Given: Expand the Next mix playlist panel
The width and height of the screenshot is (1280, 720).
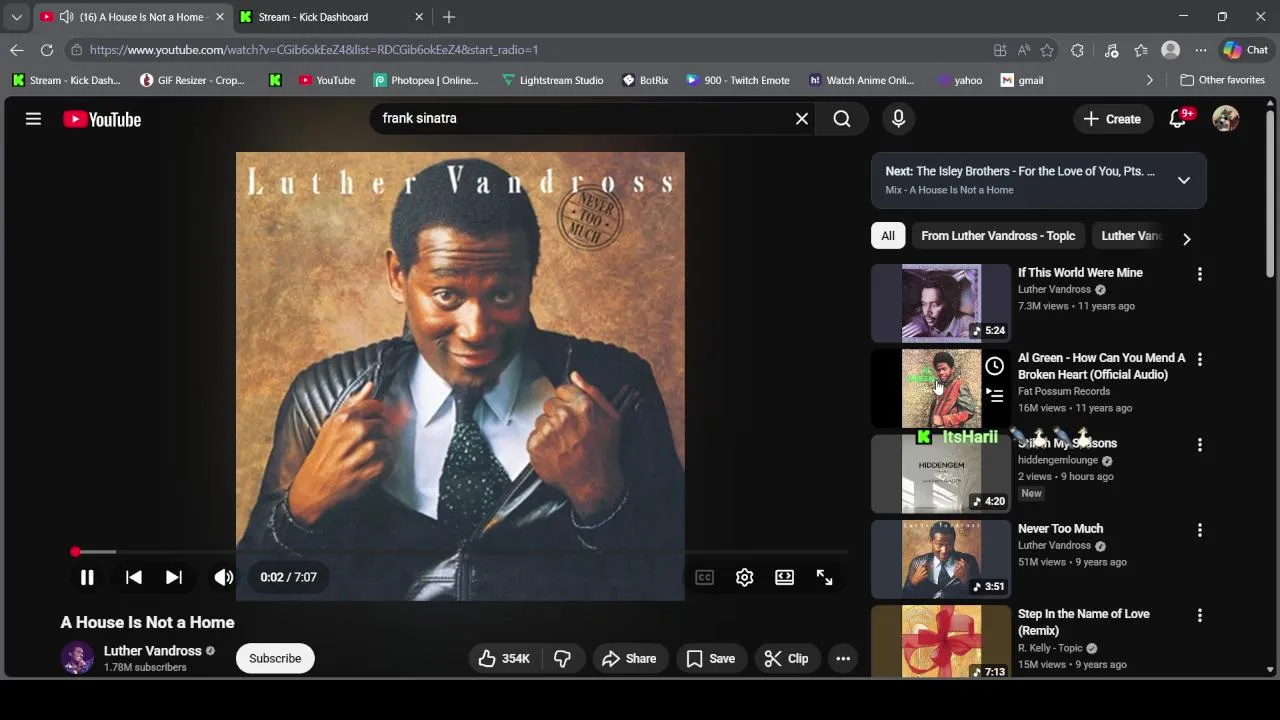Looking at the screenshot, I should click(1184, 180).
